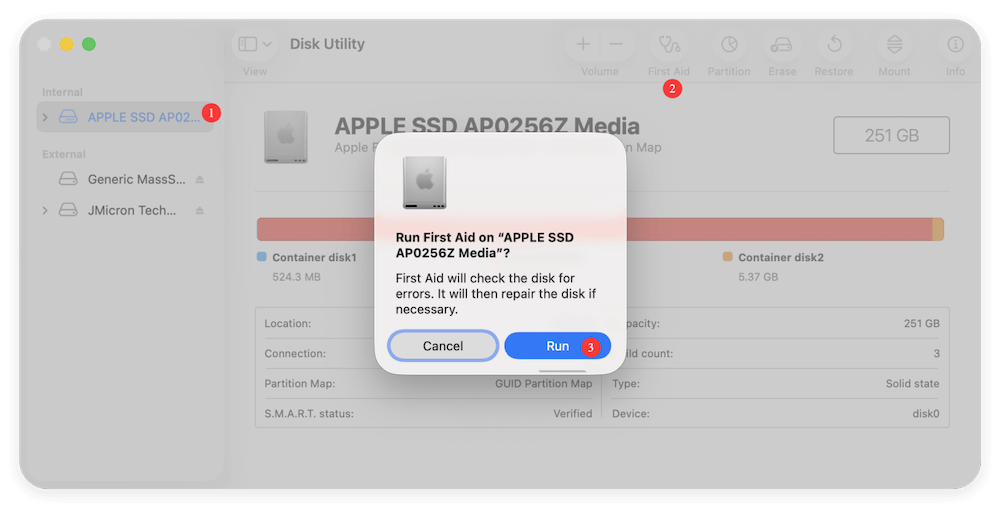Screen dimensions: 1000x508
Task: Expand the APPLE SSD disk tree
Action: tap(45, 117)
